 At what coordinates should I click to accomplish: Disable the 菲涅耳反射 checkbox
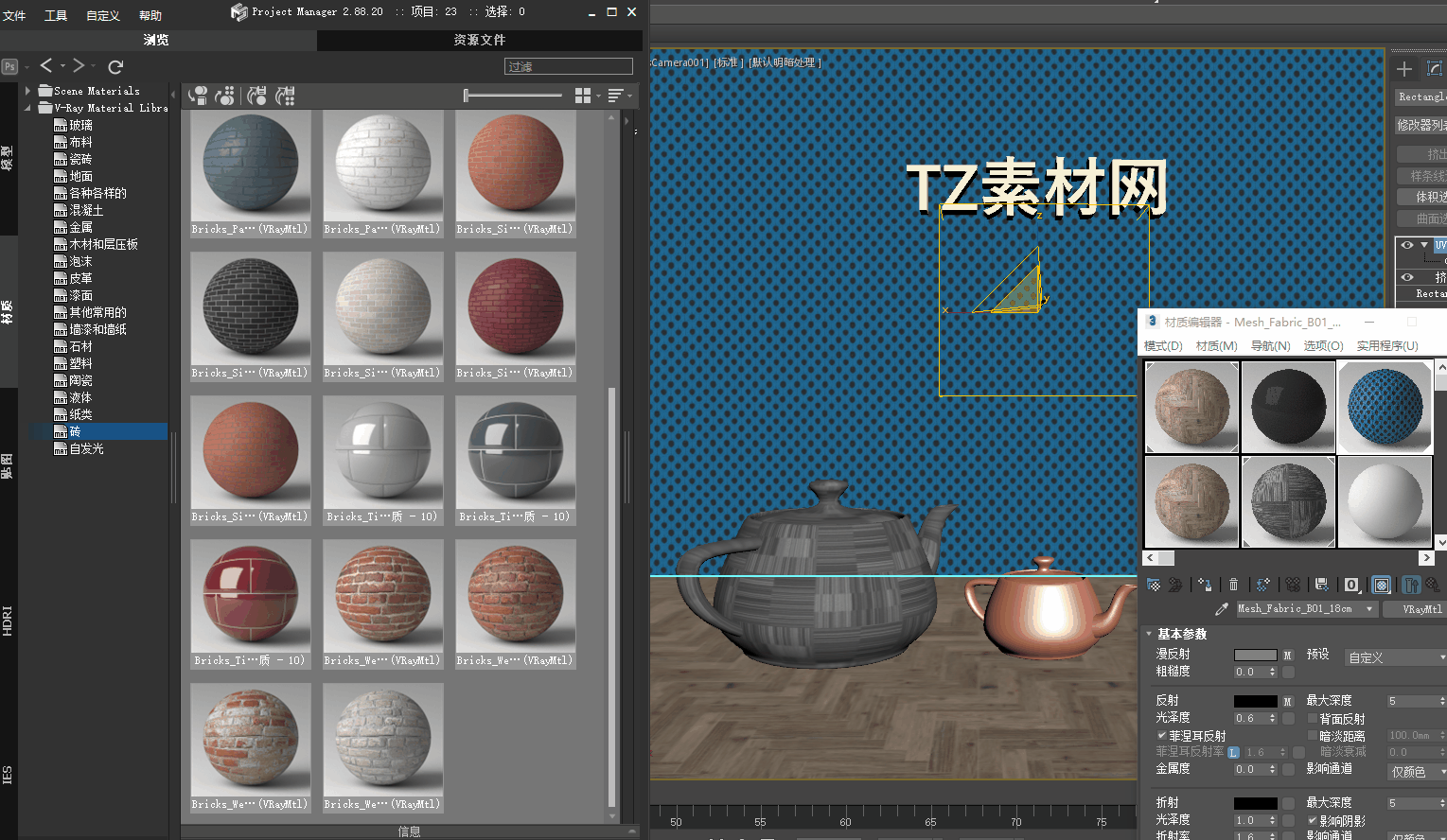pos(1162,735)
